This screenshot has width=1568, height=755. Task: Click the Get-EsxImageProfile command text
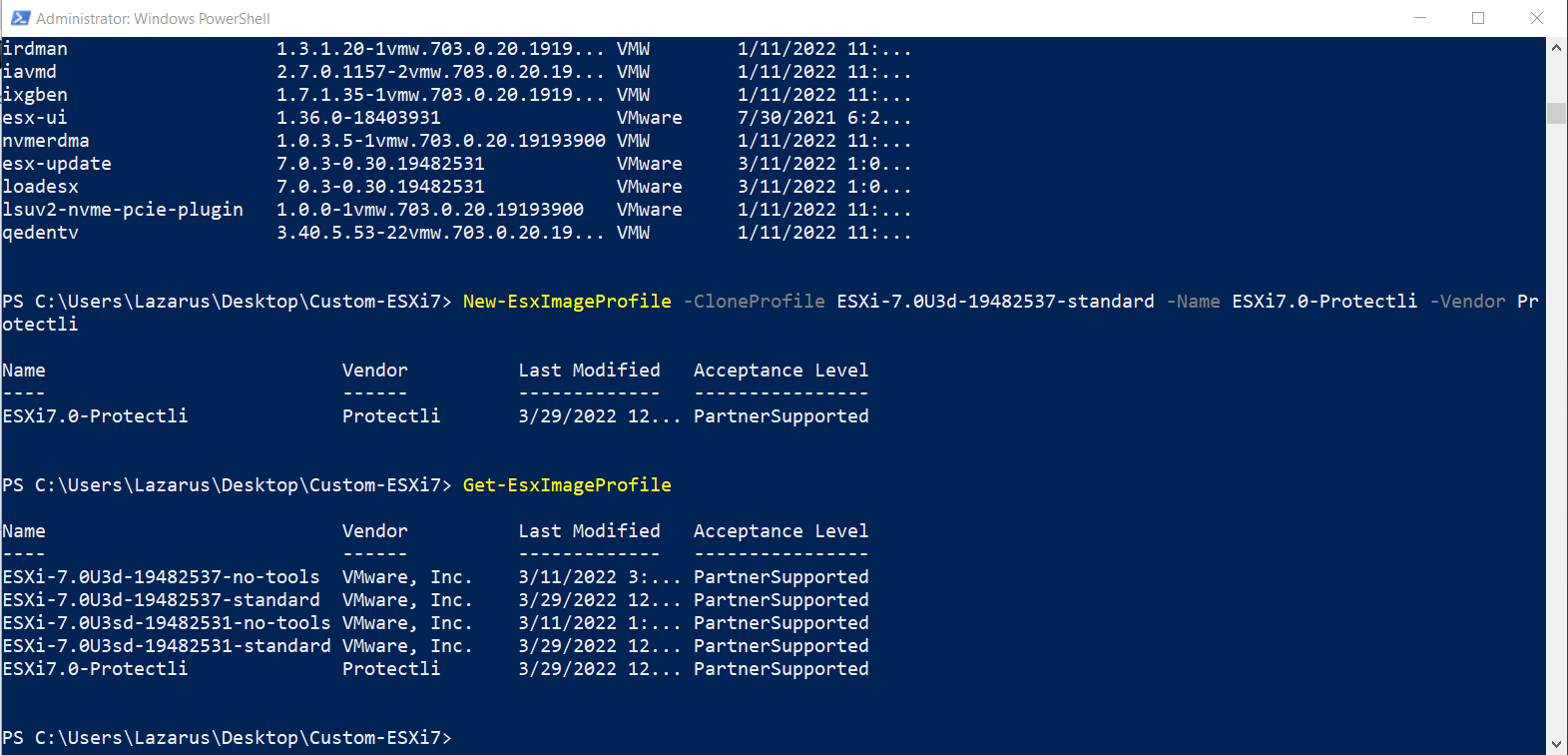pos(567,485)
